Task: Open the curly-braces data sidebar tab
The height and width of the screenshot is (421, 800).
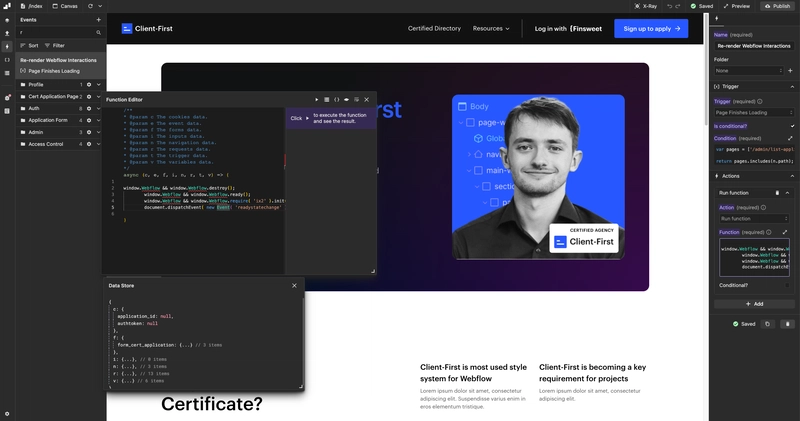Action: [7, 60]
